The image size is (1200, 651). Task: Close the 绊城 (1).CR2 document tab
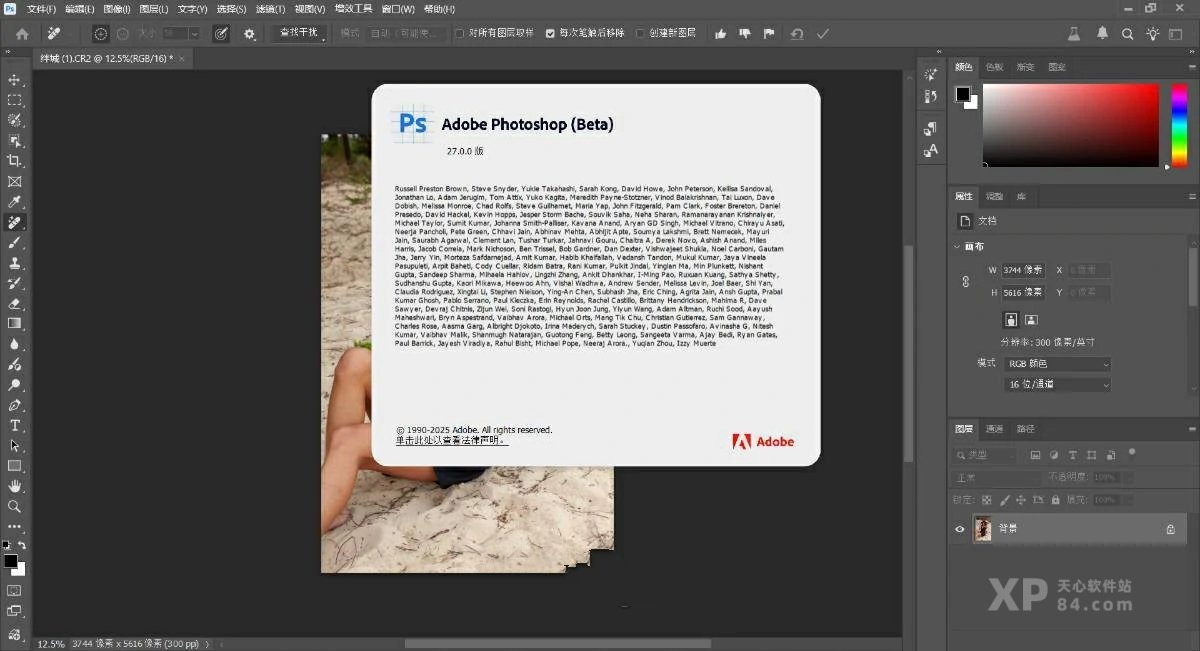[182, 59]
